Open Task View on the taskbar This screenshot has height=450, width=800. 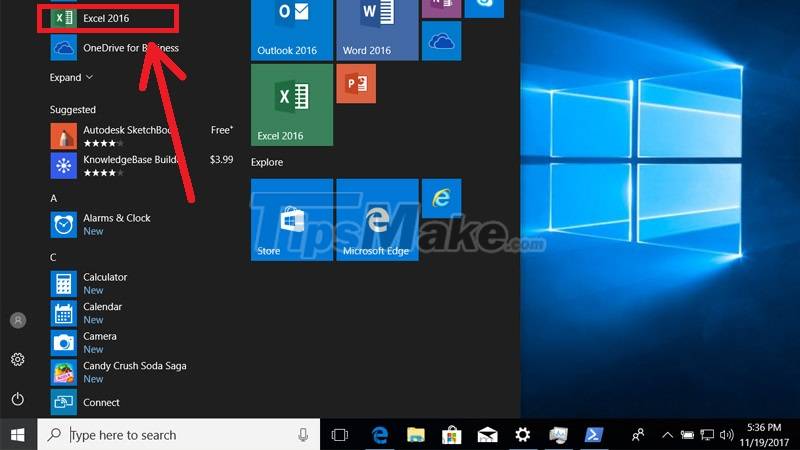[340, 435]
